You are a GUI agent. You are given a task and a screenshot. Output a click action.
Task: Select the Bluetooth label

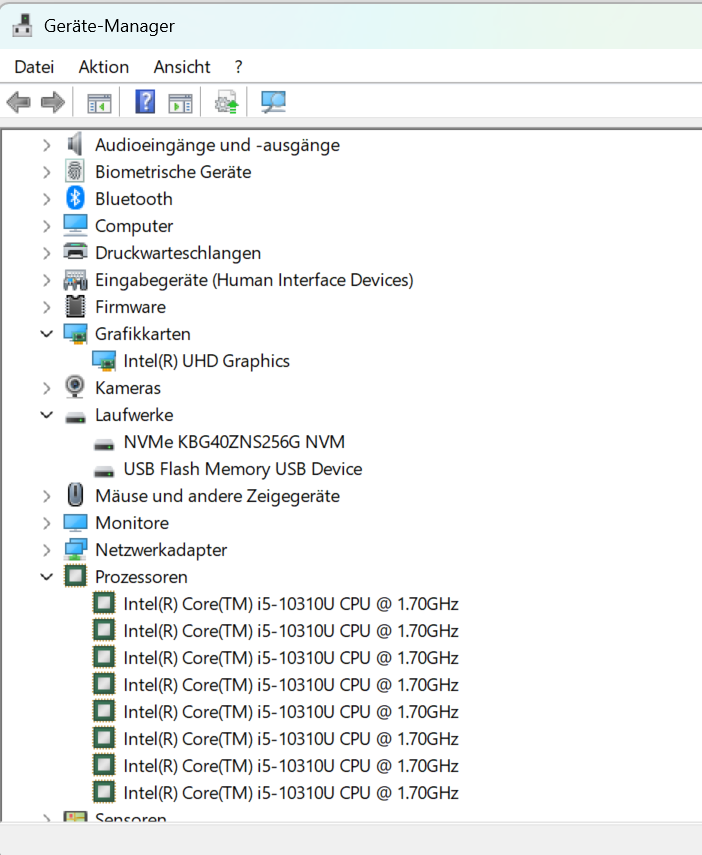[134, 199]
